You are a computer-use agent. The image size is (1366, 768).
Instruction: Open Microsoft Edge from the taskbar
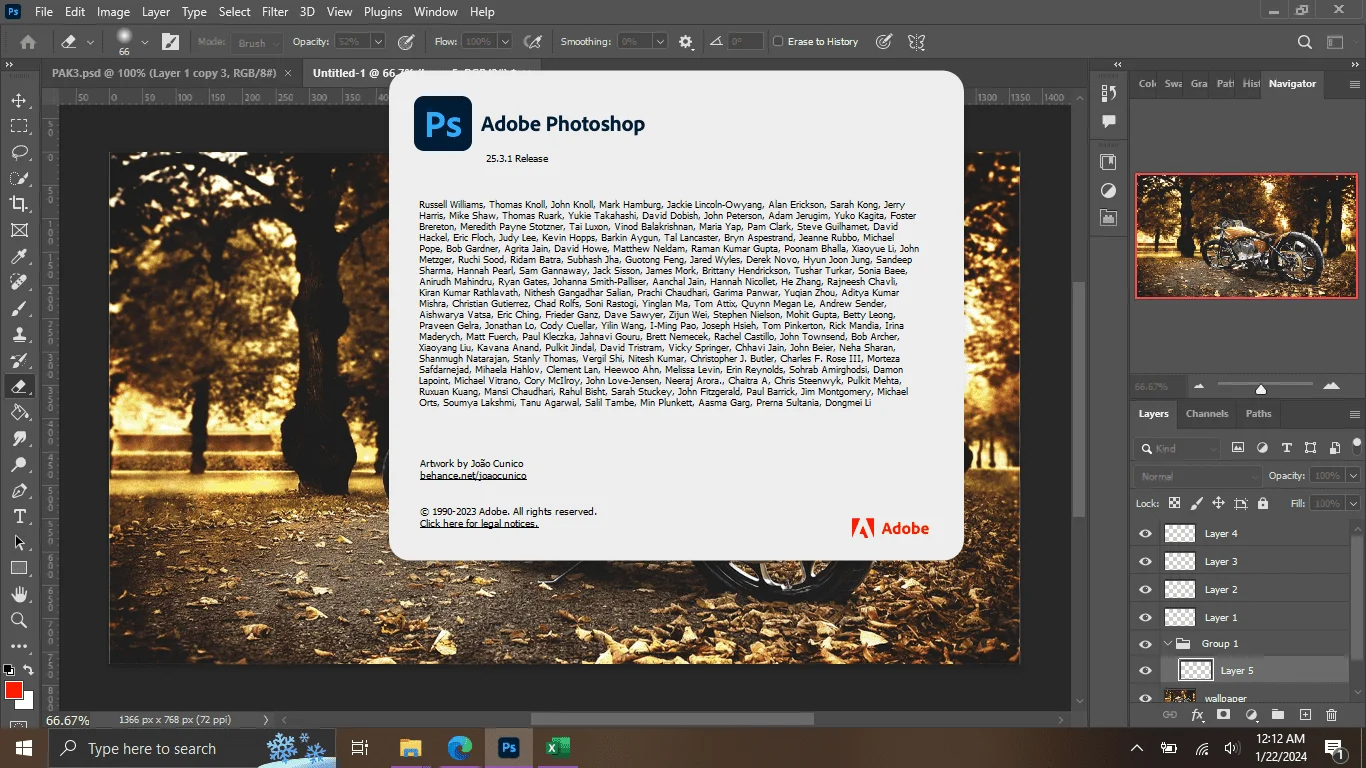[459, 747]
